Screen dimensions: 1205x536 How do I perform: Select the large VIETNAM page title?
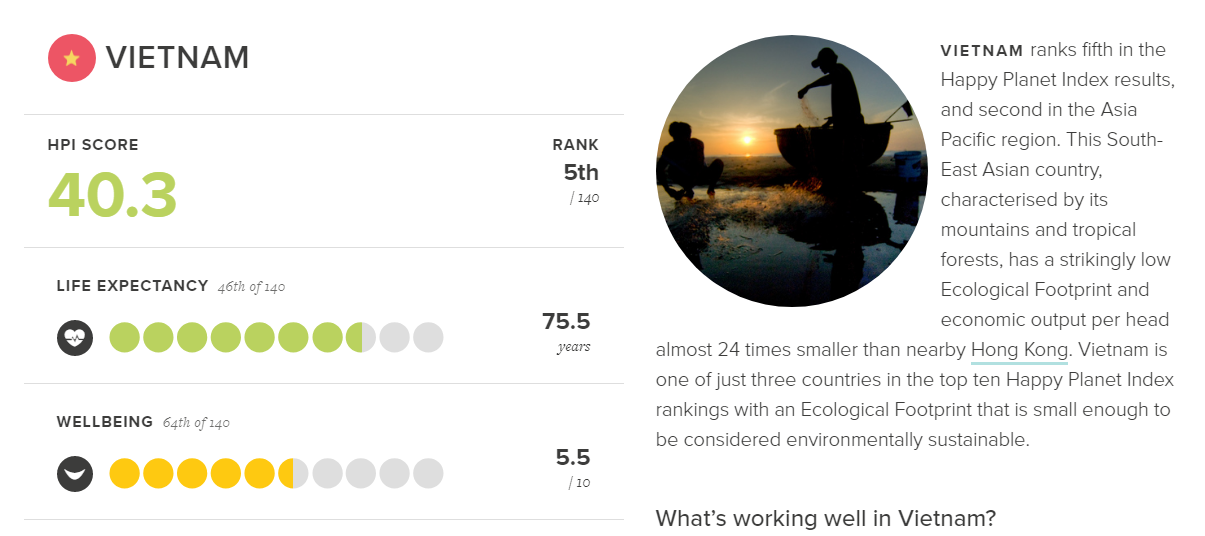pos(177,58)
